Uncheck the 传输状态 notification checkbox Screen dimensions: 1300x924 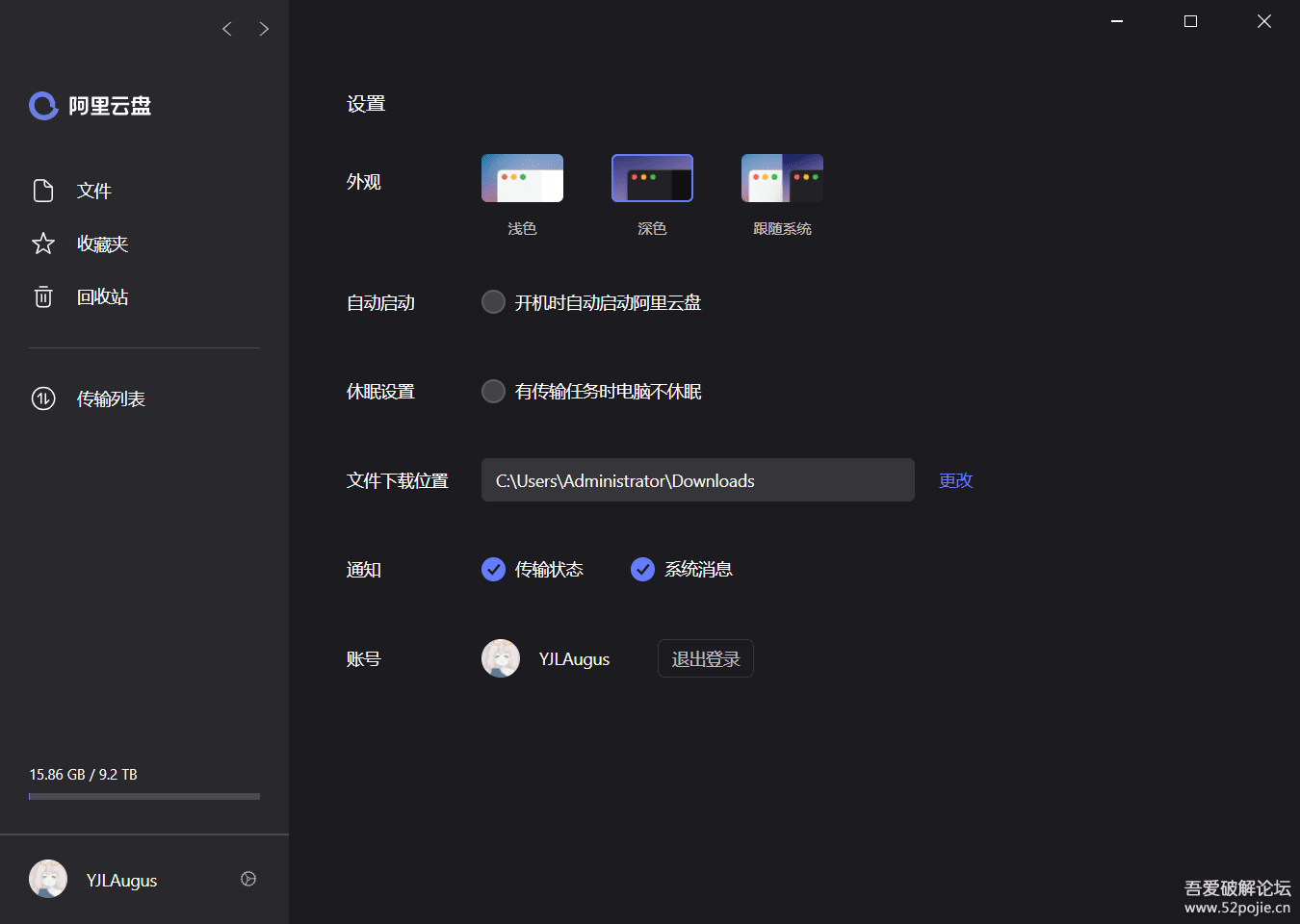[493, 569]
